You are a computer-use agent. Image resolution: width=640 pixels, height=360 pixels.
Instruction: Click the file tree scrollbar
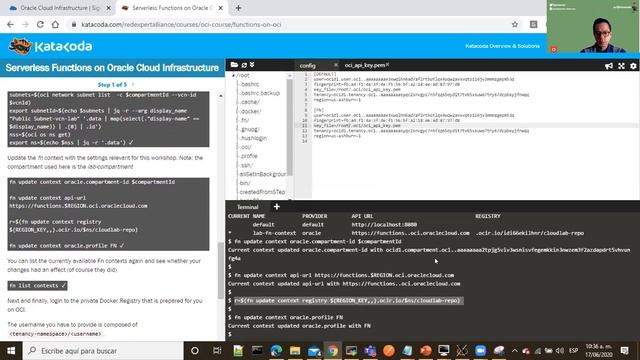(289, 127)
